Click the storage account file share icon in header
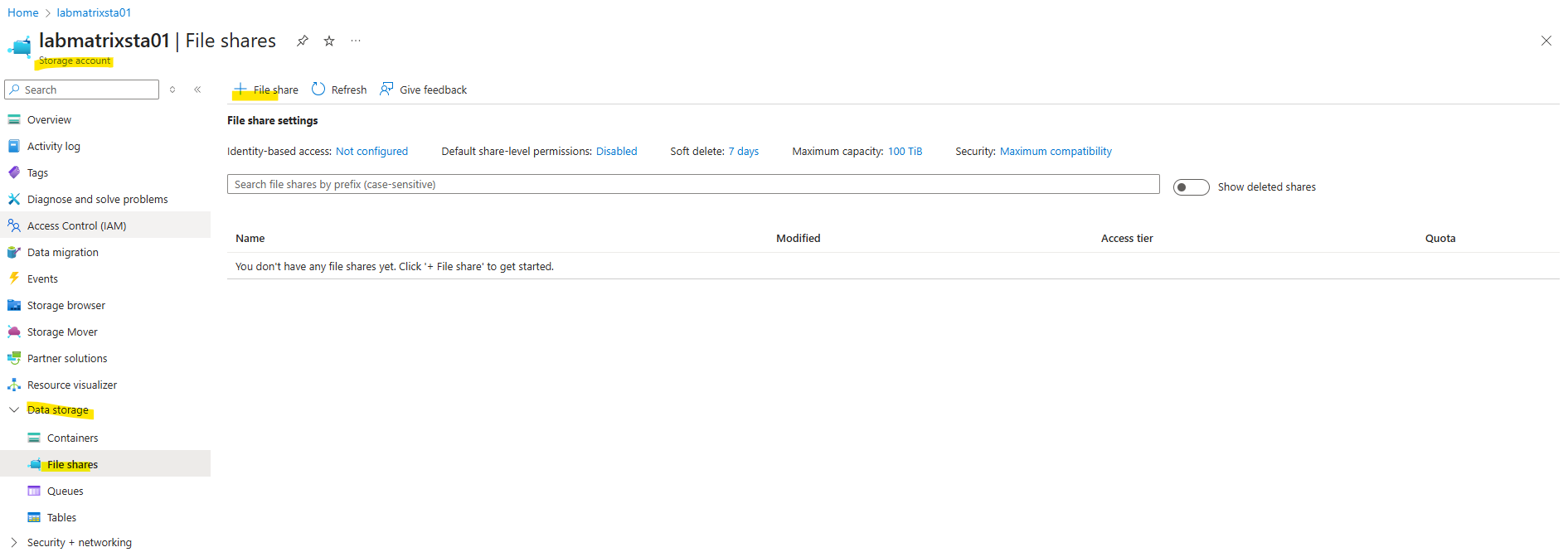 tap(19, 46)
